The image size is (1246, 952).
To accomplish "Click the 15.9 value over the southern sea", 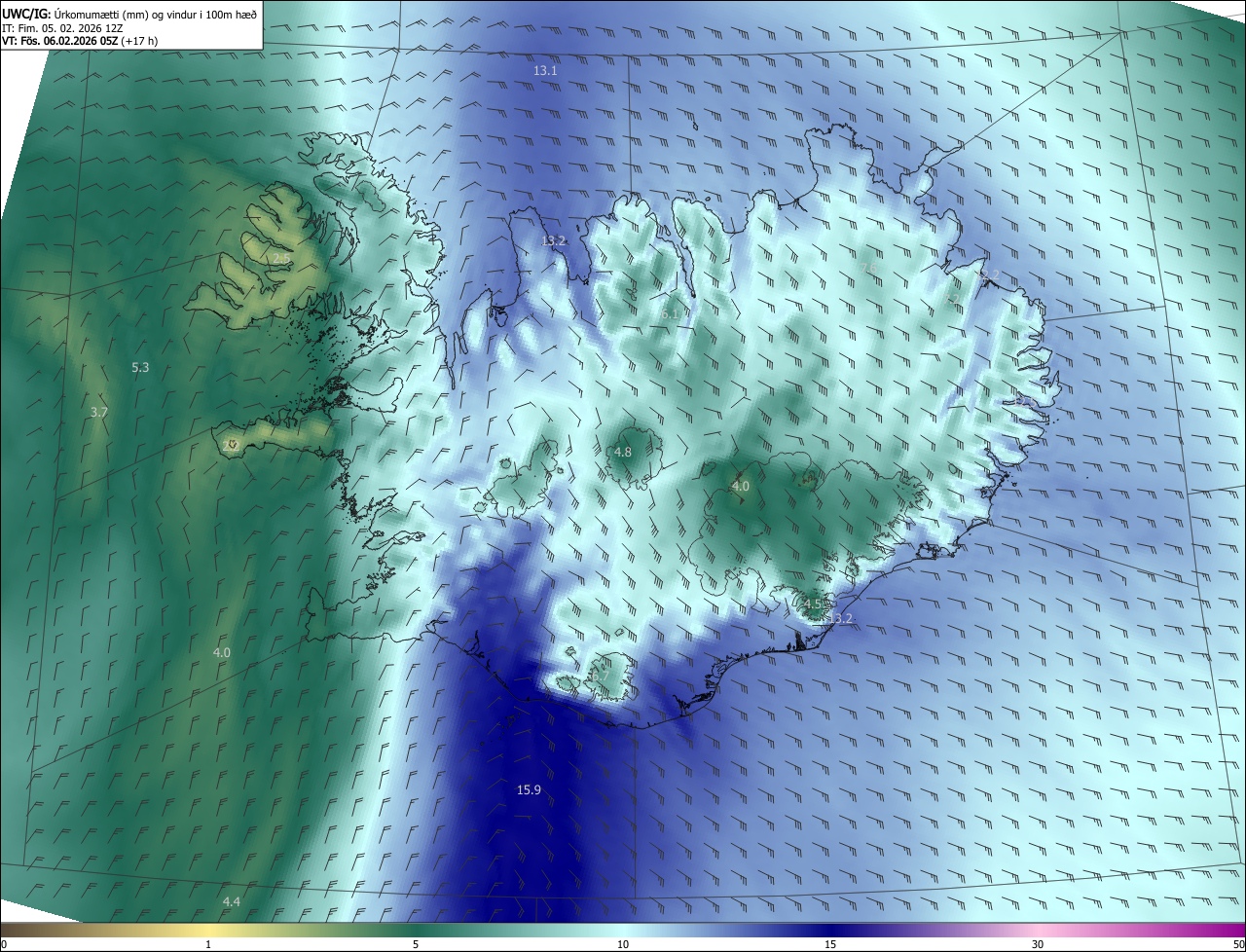I will click(529, 790).
